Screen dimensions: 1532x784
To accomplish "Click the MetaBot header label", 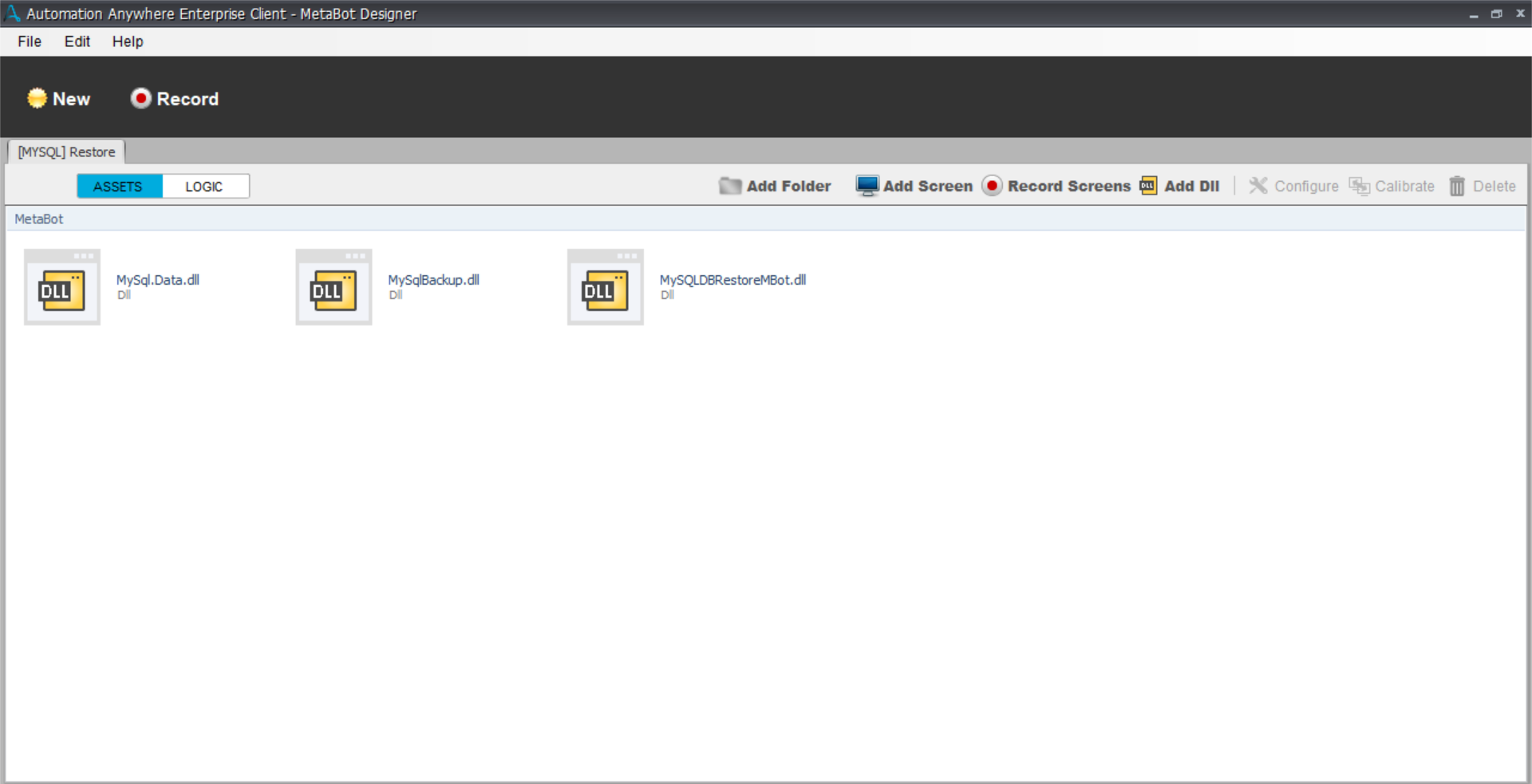I will point(39,219).
